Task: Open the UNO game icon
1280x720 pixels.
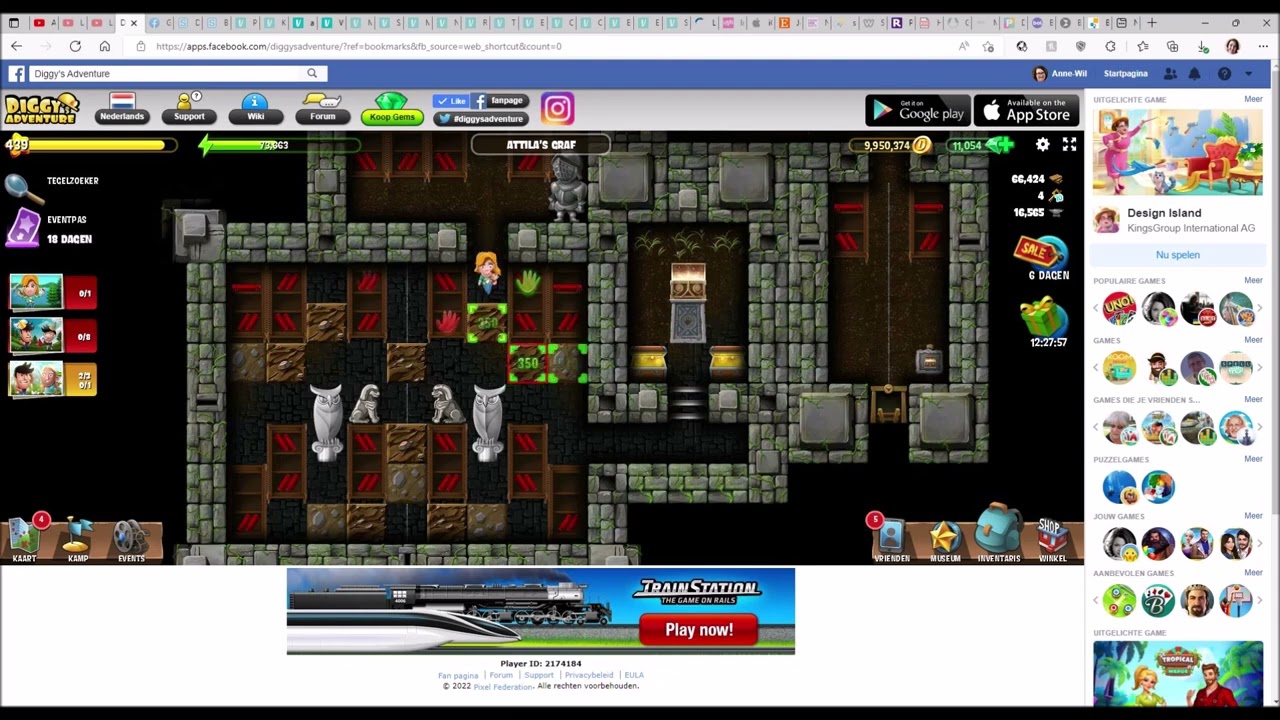Action: tap(1119, 309)
